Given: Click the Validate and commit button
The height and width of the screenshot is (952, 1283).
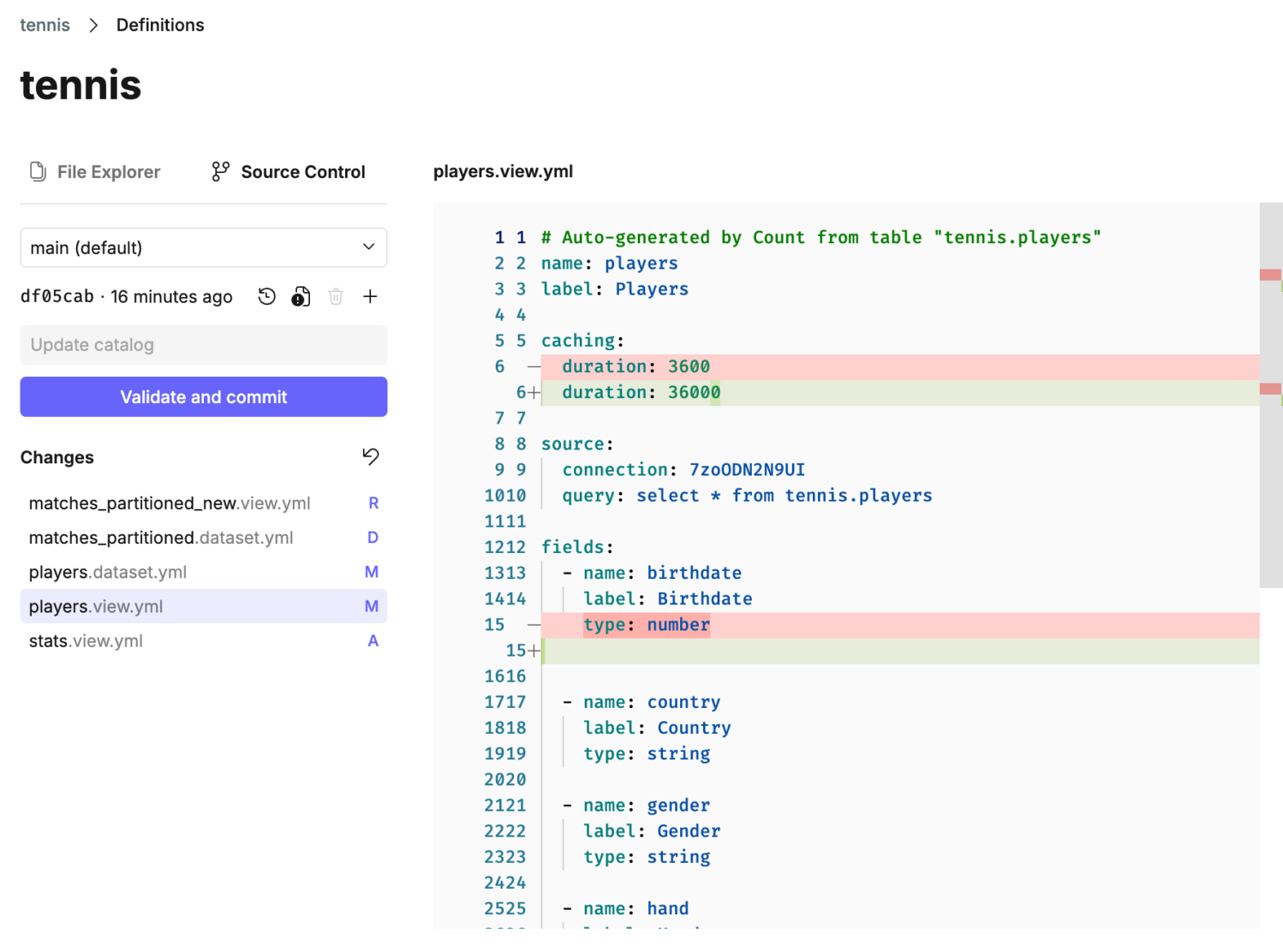Looking at the screenshot, I should click(x=204, y=397).
